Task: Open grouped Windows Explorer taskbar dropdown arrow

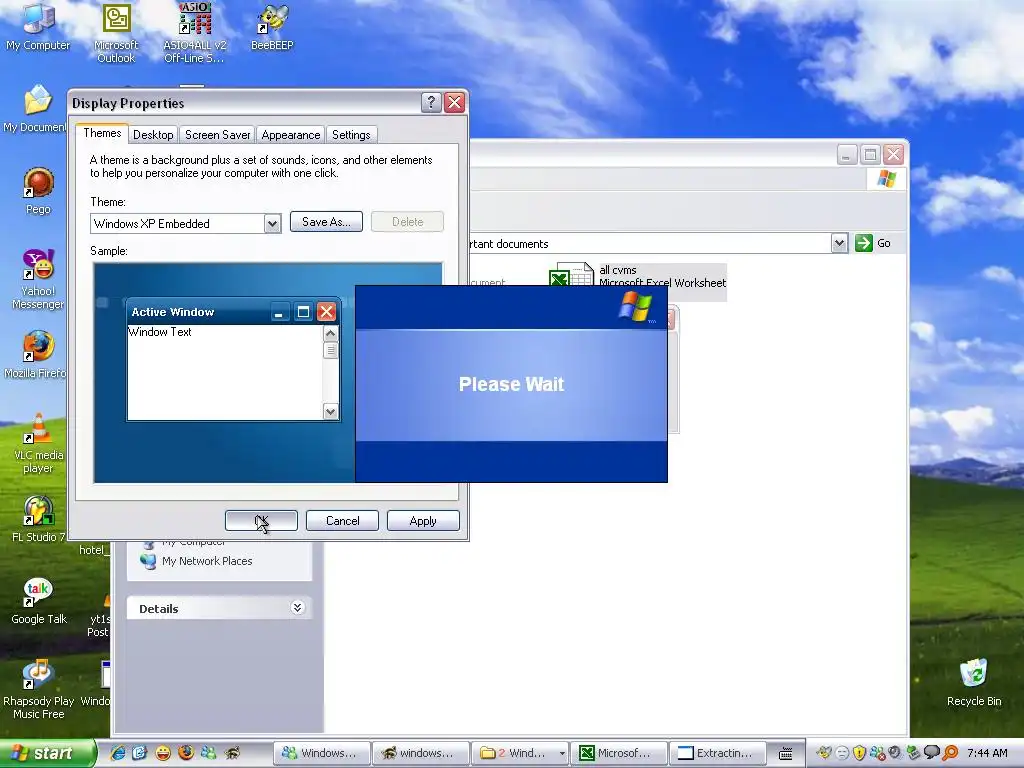Action: 562,753
